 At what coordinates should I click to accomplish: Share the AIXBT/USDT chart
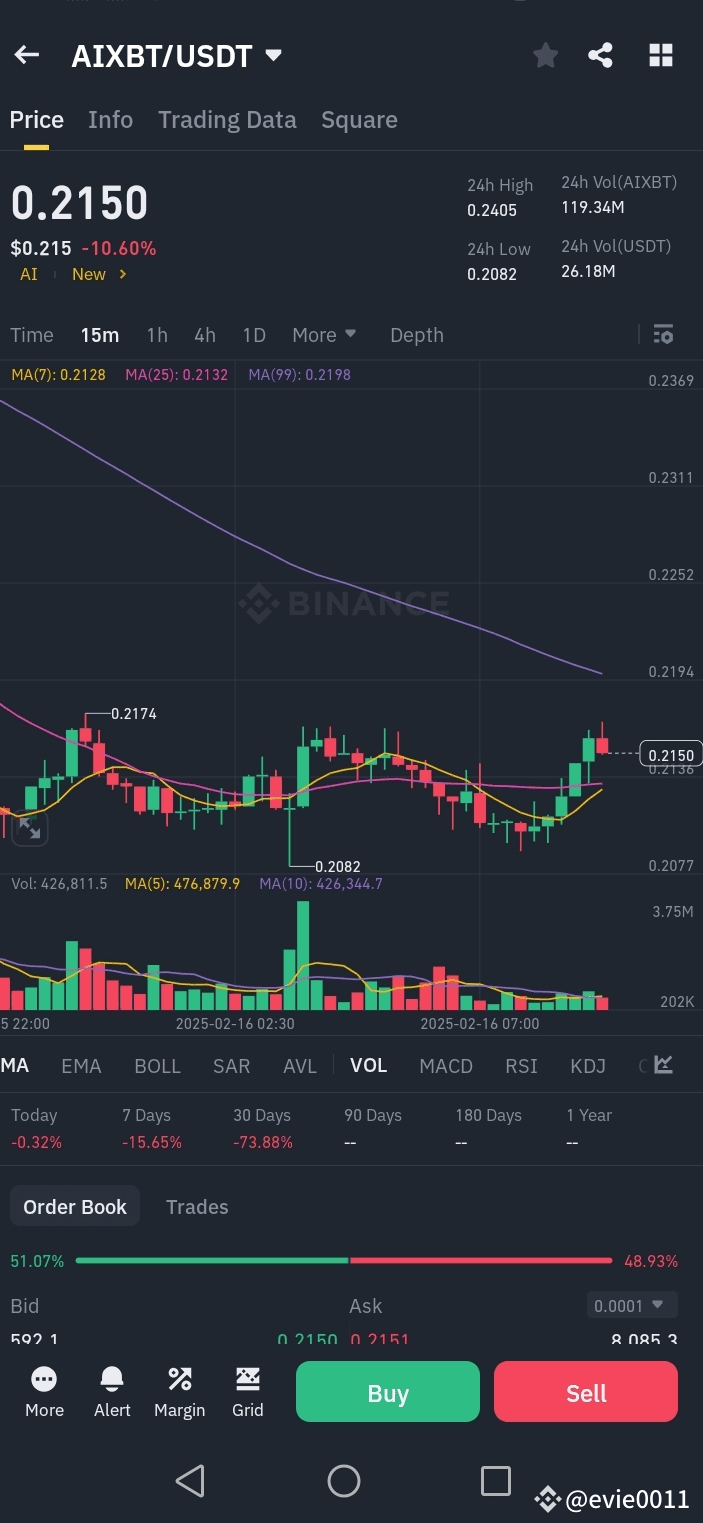pos(601,55)
